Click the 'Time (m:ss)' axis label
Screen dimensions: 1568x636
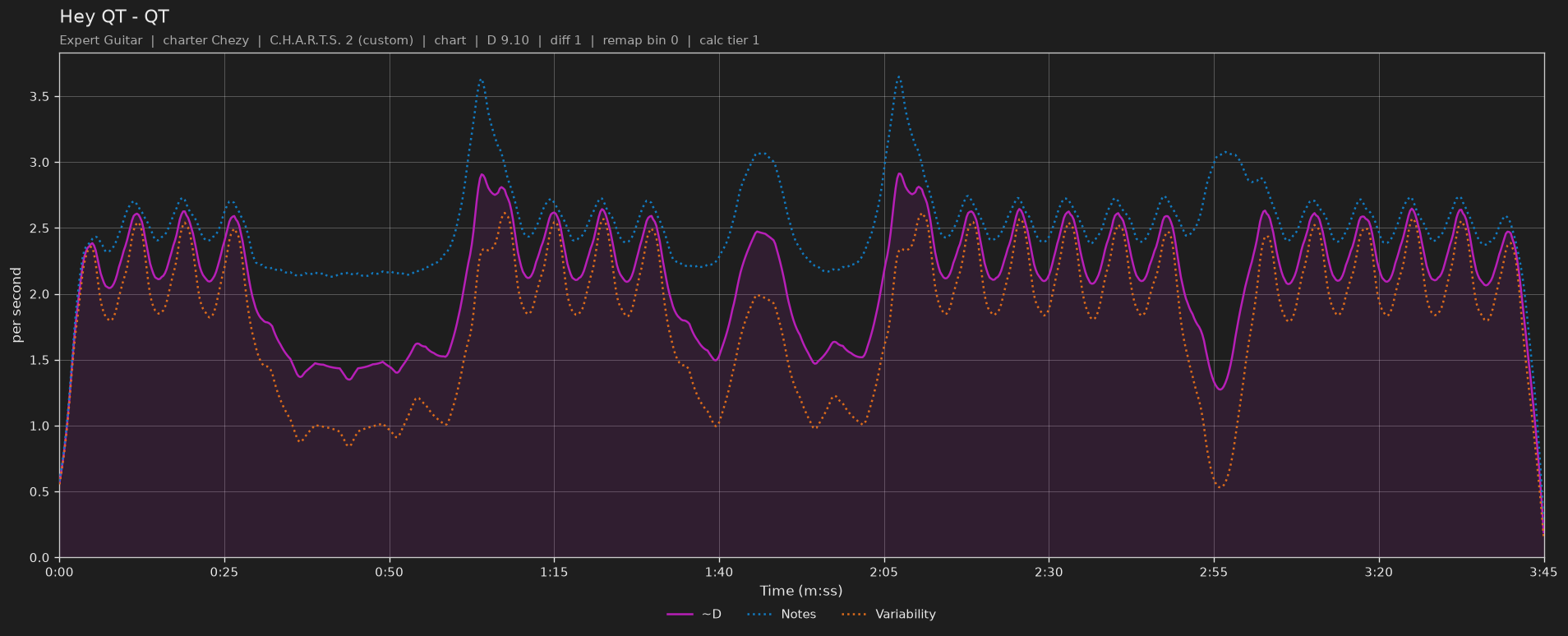[x=800, y=591]
